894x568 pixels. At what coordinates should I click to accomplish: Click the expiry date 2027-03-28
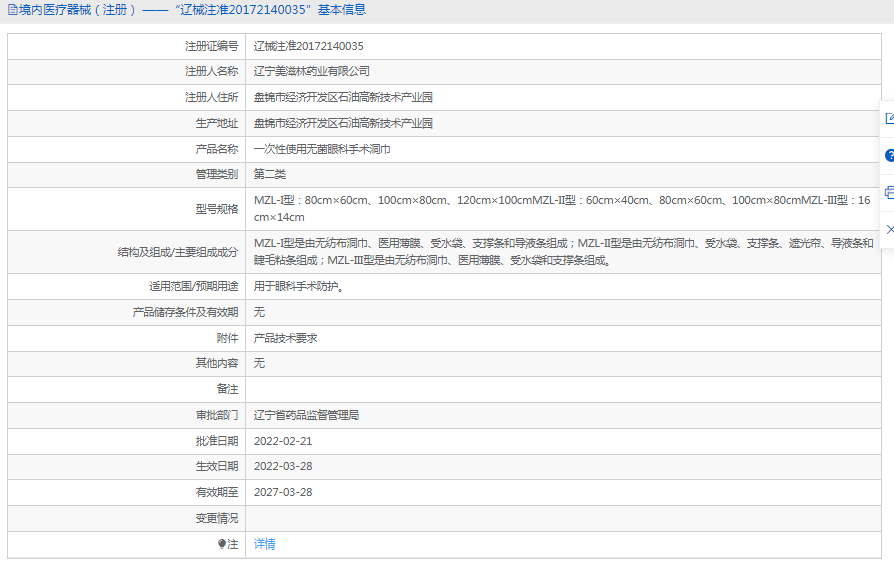pos(283,492)
